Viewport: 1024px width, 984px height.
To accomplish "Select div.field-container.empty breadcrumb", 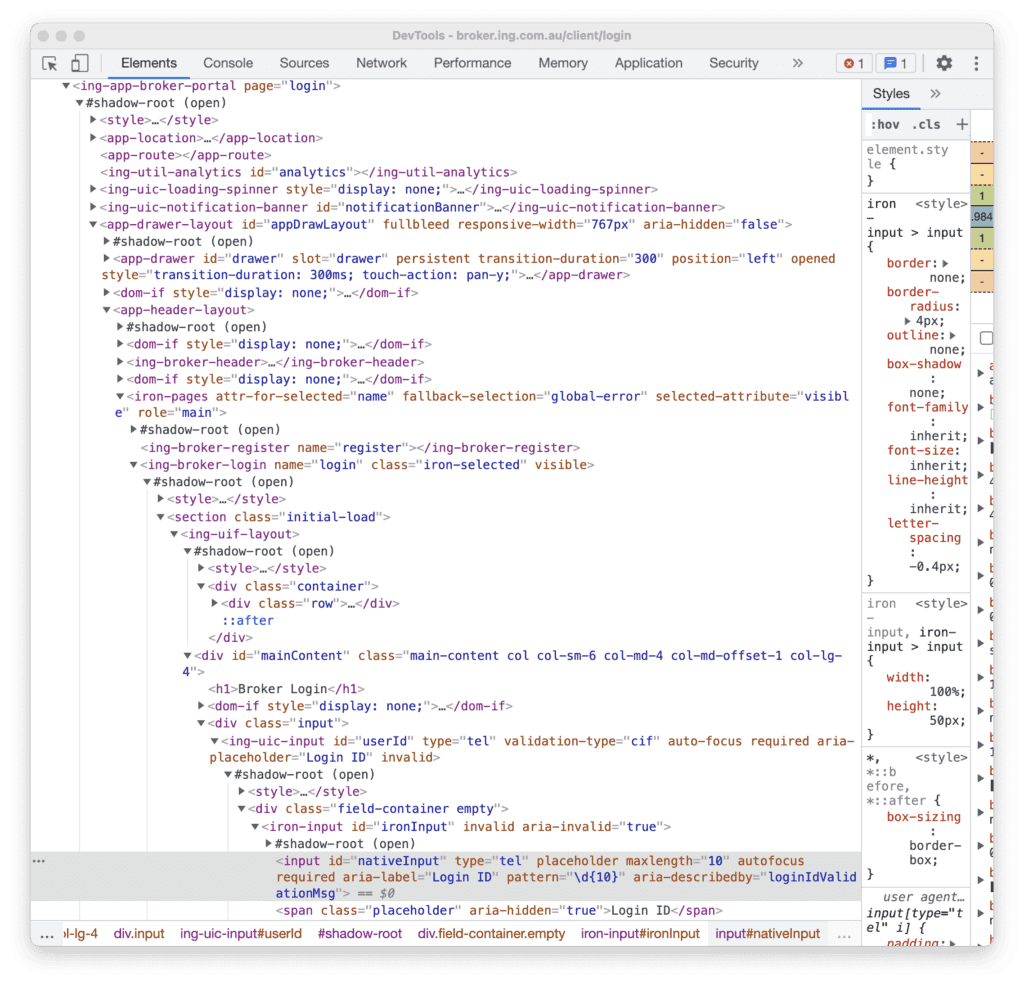I will pos(492,934).
